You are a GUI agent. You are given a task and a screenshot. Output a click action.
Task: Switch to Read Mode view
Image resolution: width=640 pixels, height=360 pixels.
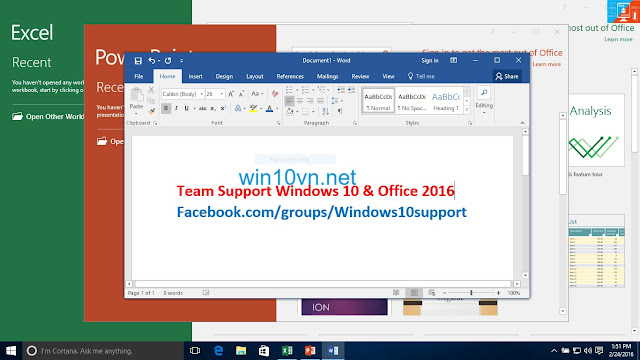[x=396, y=293]
